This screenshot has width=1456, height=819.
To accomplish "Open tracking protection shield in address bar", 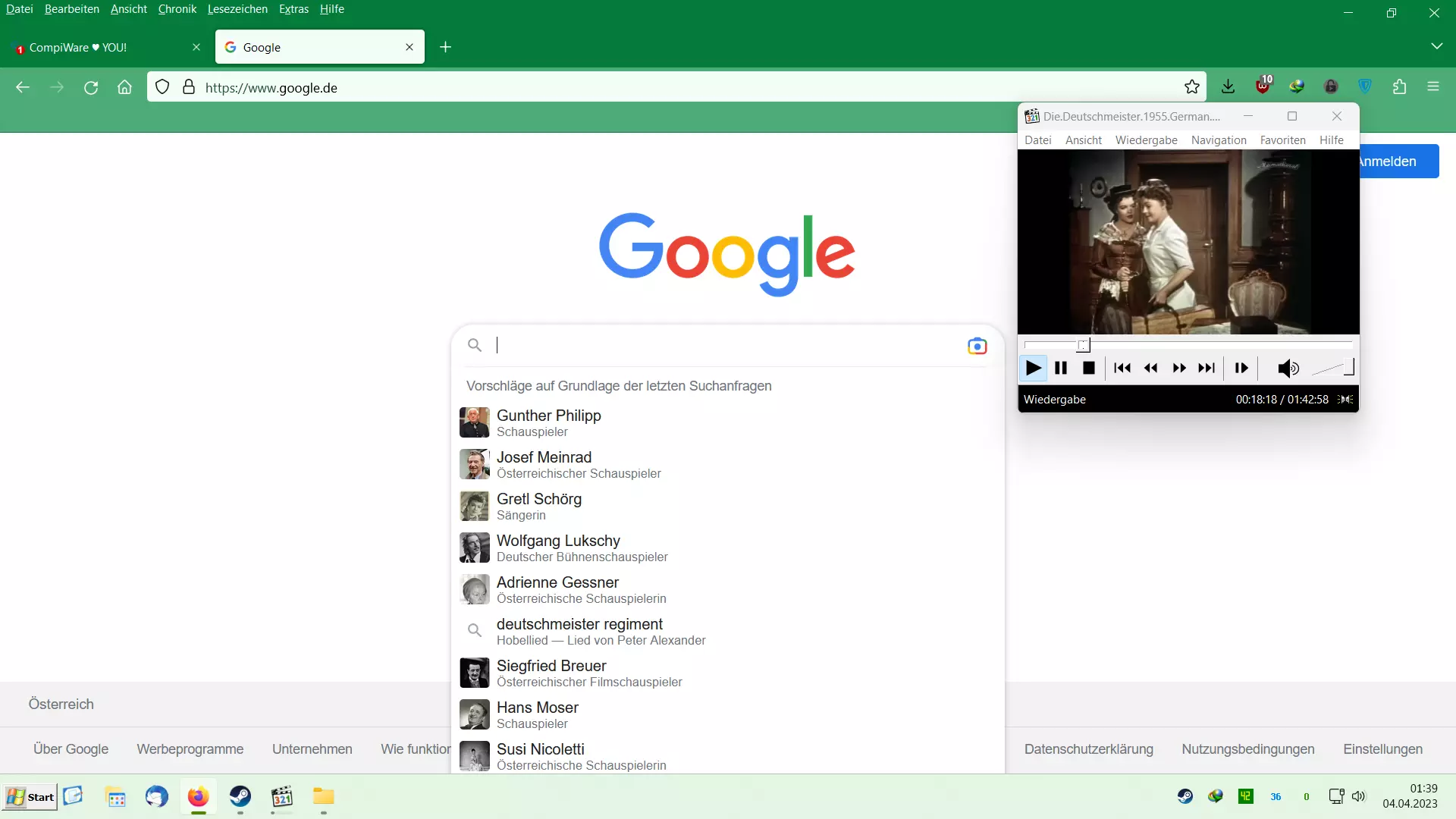I will 162,87.
